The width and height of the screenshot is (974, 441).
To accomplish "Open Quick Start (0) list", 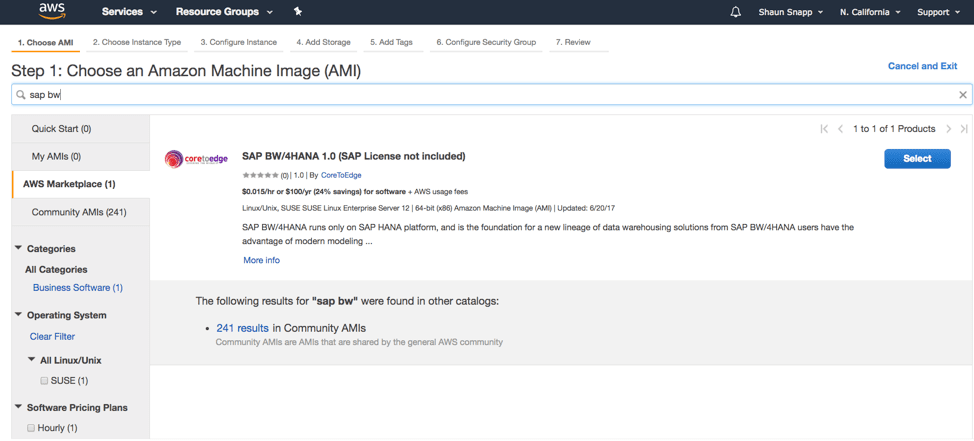I will (81, 129).
